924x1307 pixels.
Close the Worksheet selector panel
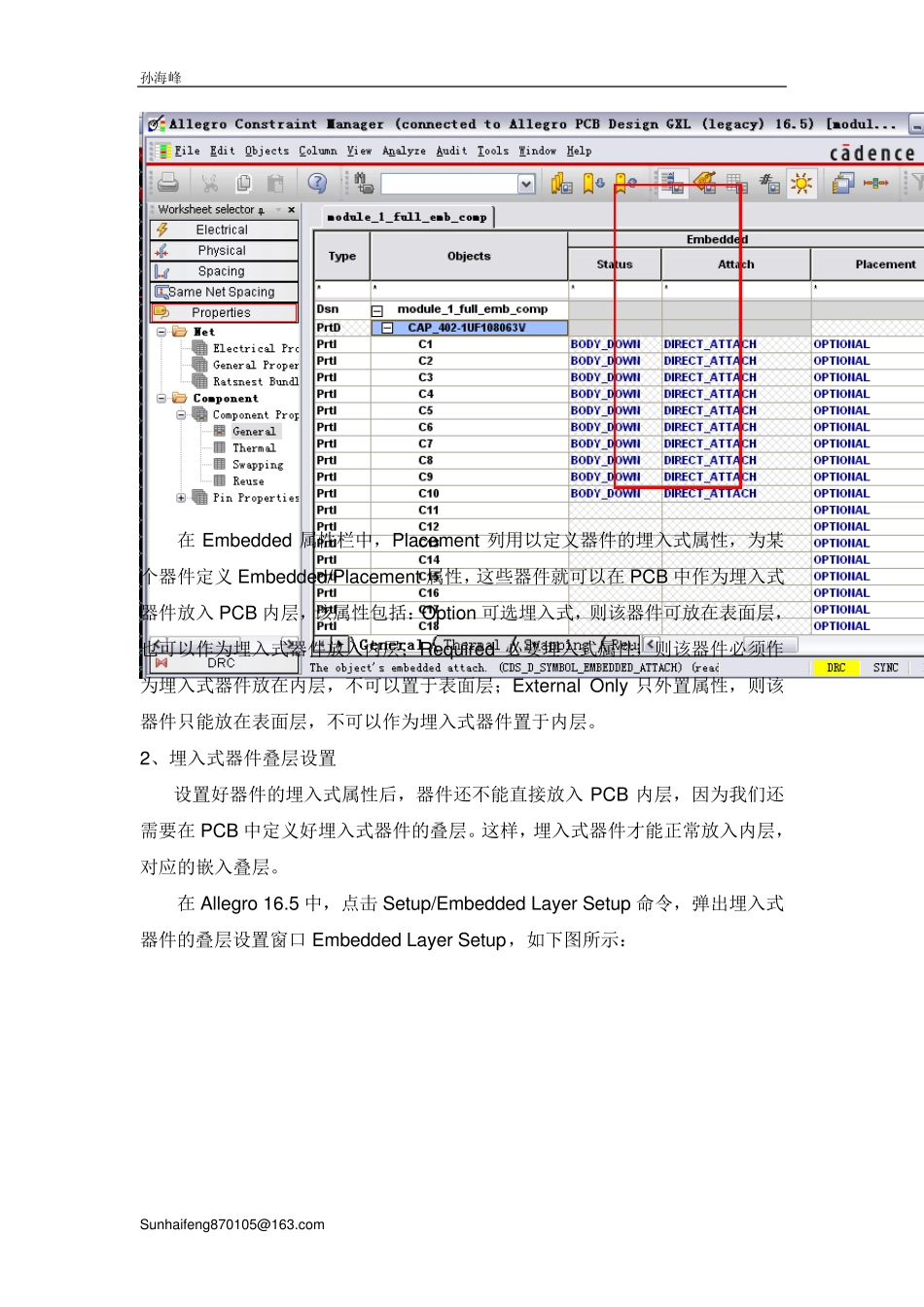291,209
